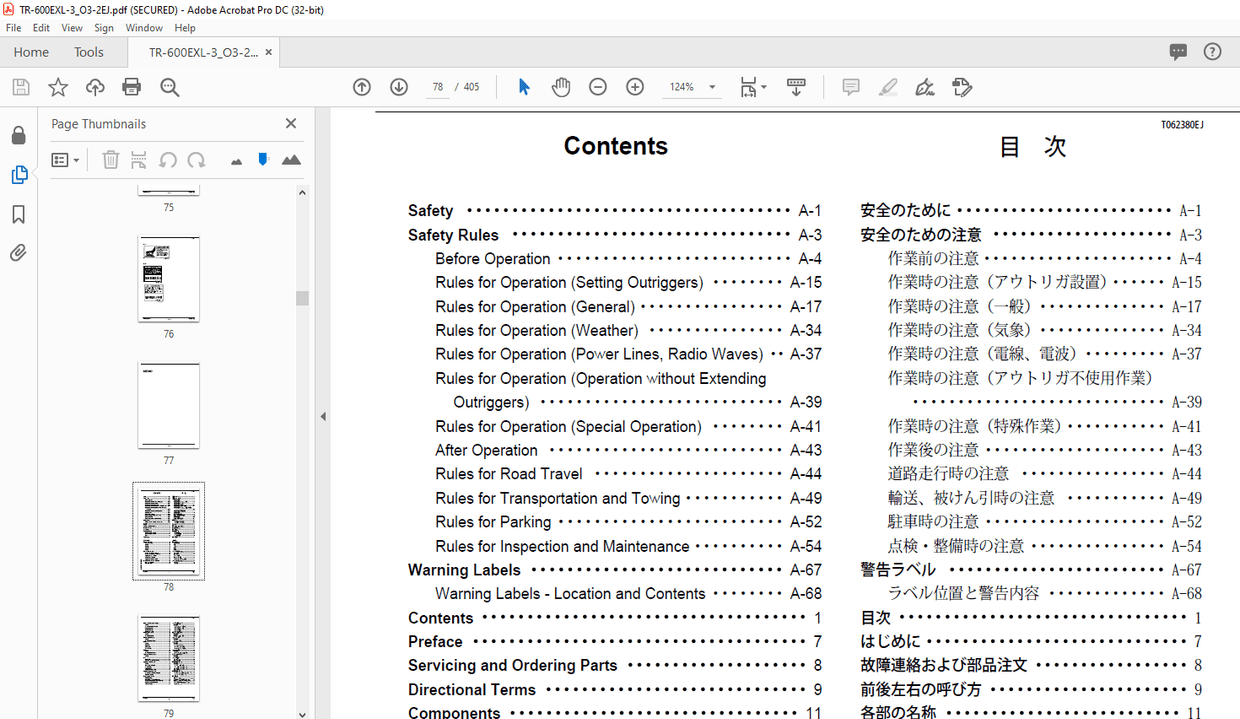This screenshot has width=1240, height=719.
Task: Add a star to this file
Action: pos(58,88)
